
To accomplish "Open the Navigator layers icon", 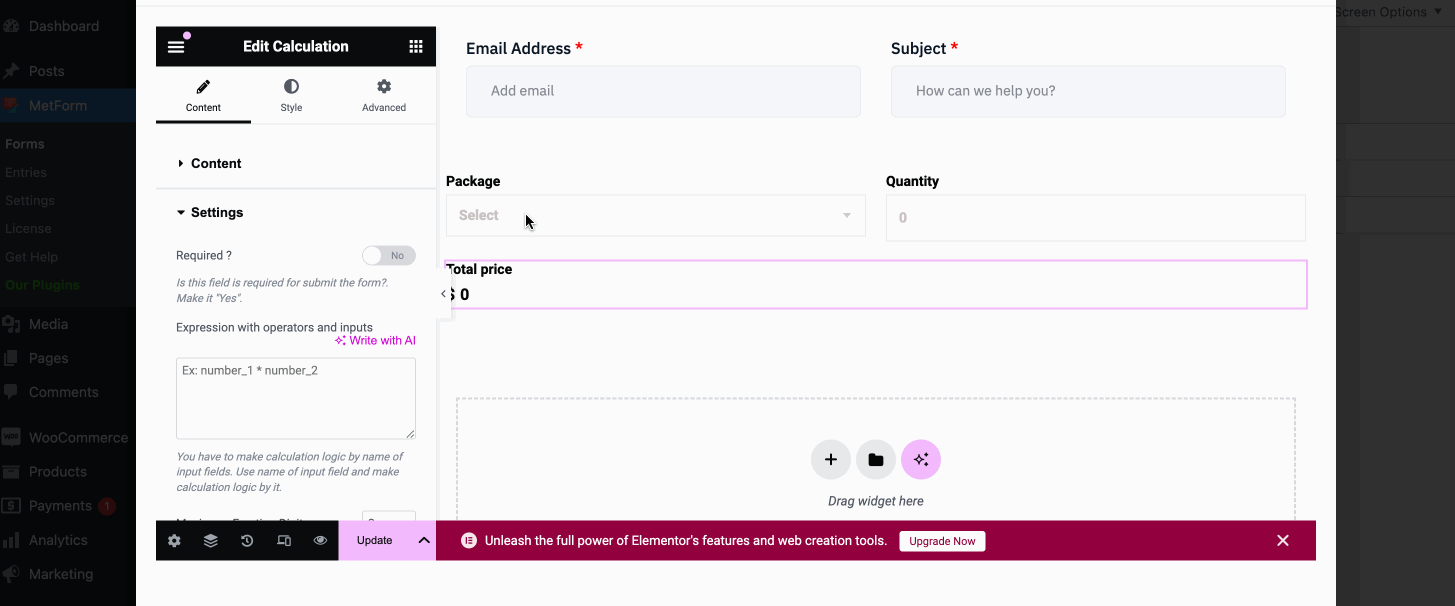I will tap(210, 540).
